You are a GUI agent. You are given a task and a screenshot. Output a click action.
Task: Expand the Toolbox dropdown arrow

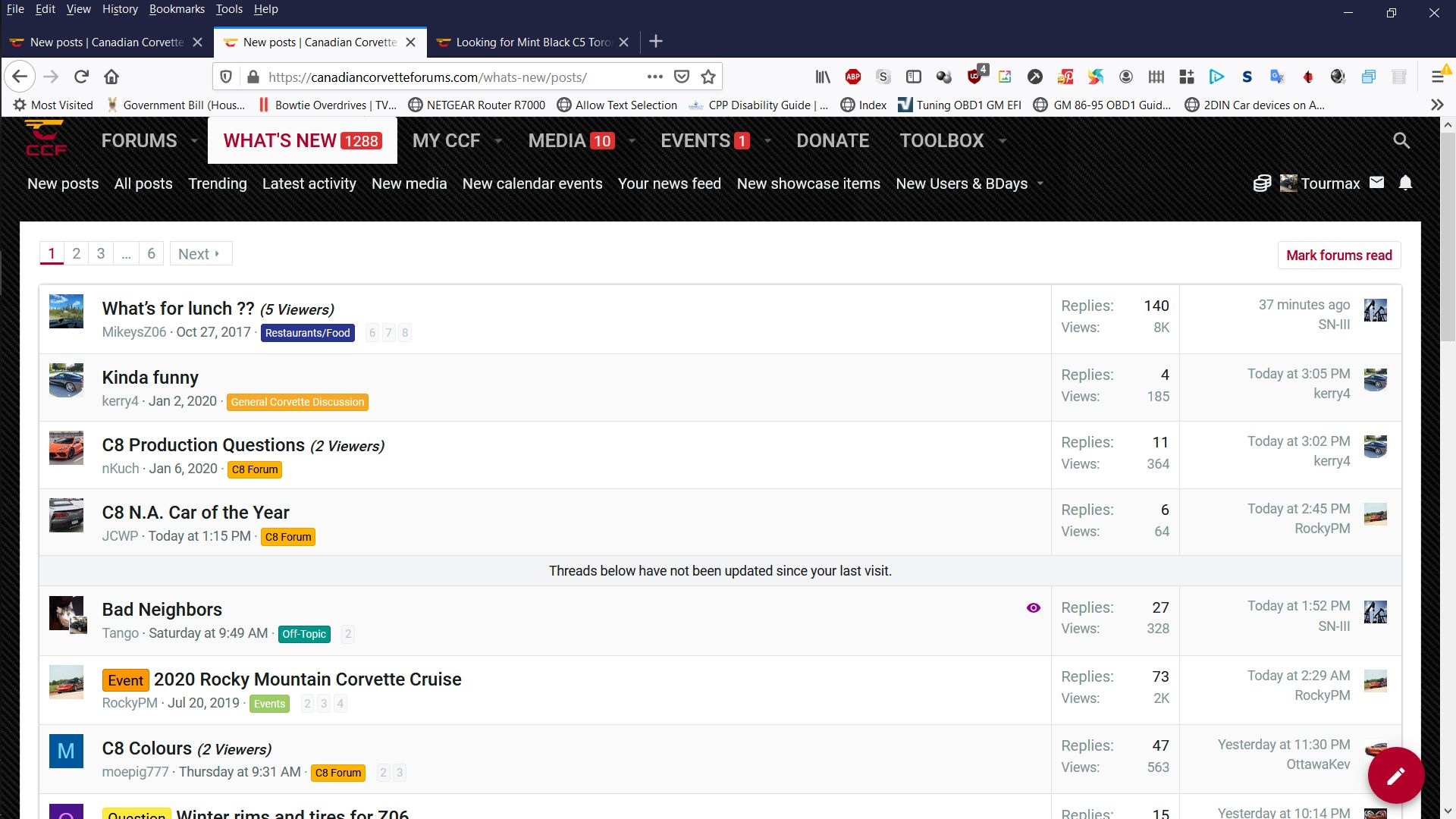coord(1003,141)
